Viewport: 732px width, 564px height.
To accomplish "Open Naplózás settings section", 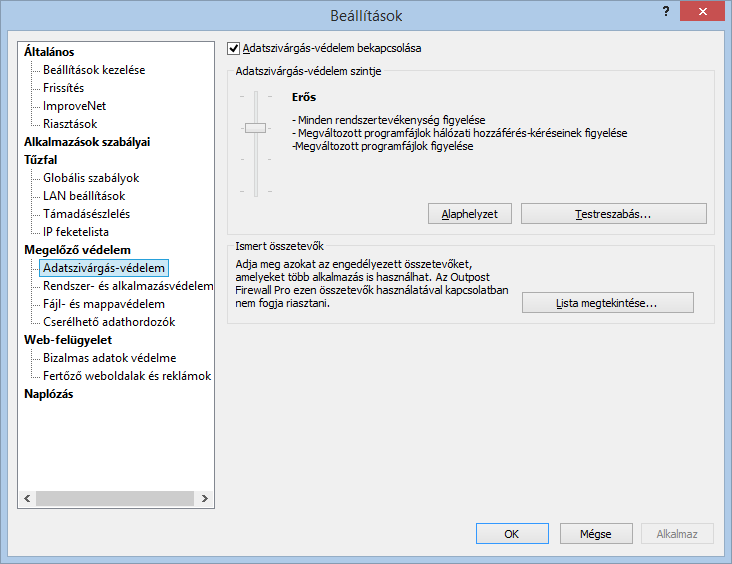I will pos(49,394).
